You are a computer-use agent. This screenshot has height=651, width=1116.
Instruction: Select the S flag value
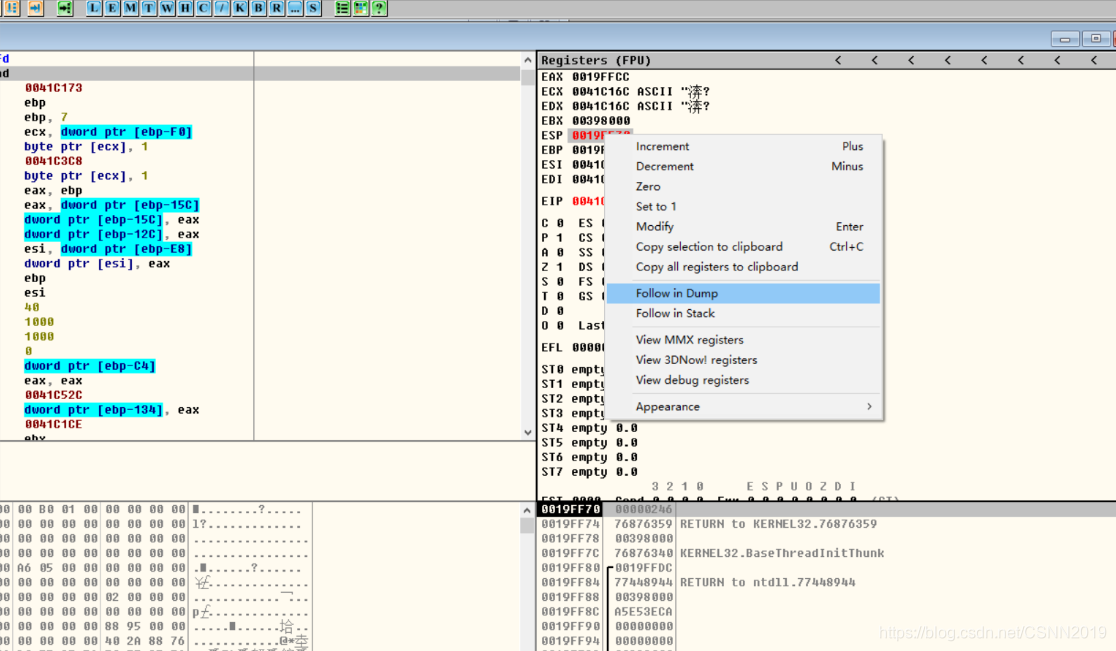560,282
